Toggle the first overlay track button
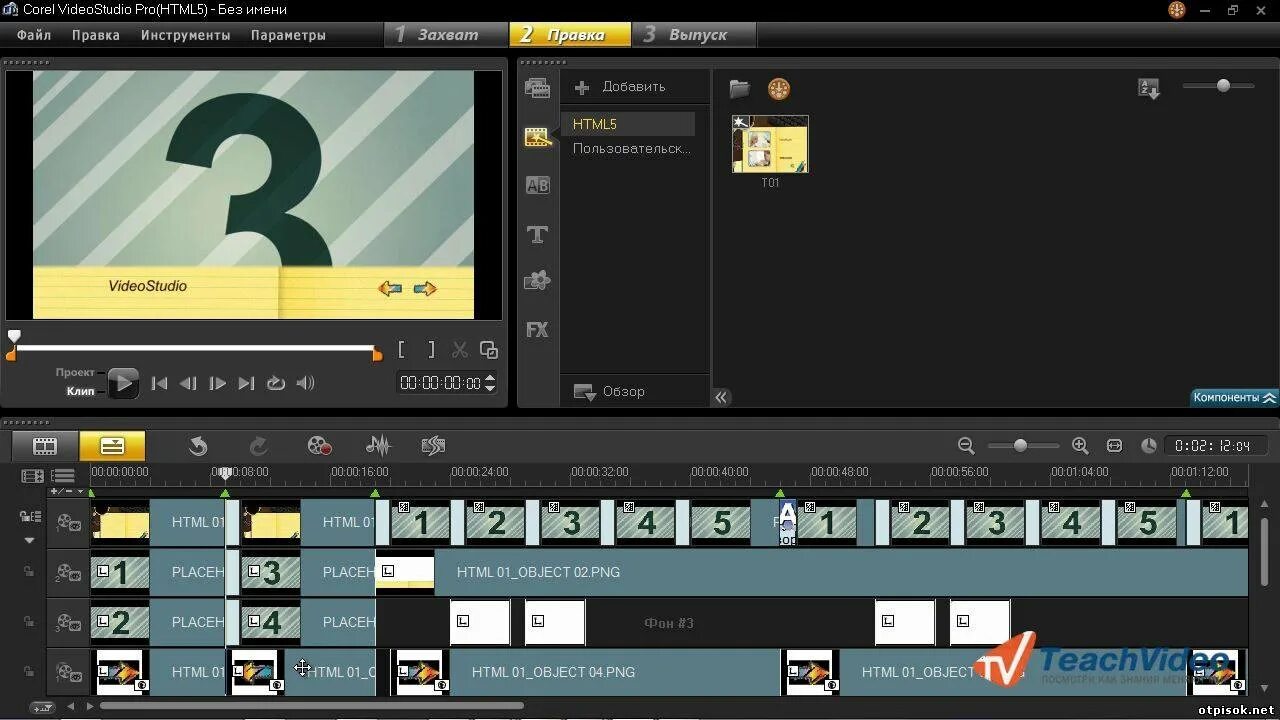 coord(68,573)
